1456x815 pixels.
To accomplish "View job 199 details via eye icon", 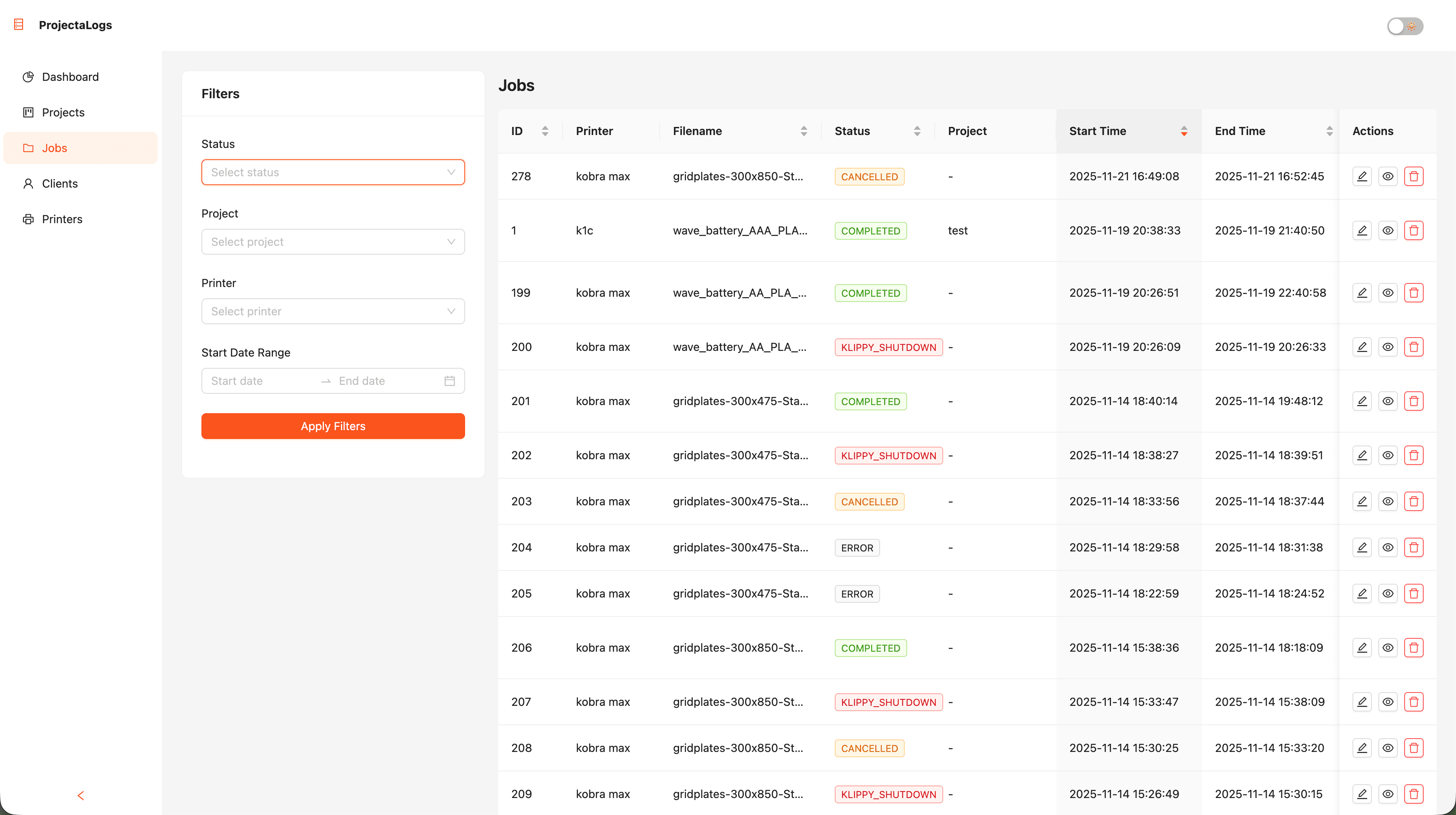I will pos(1388,293).
